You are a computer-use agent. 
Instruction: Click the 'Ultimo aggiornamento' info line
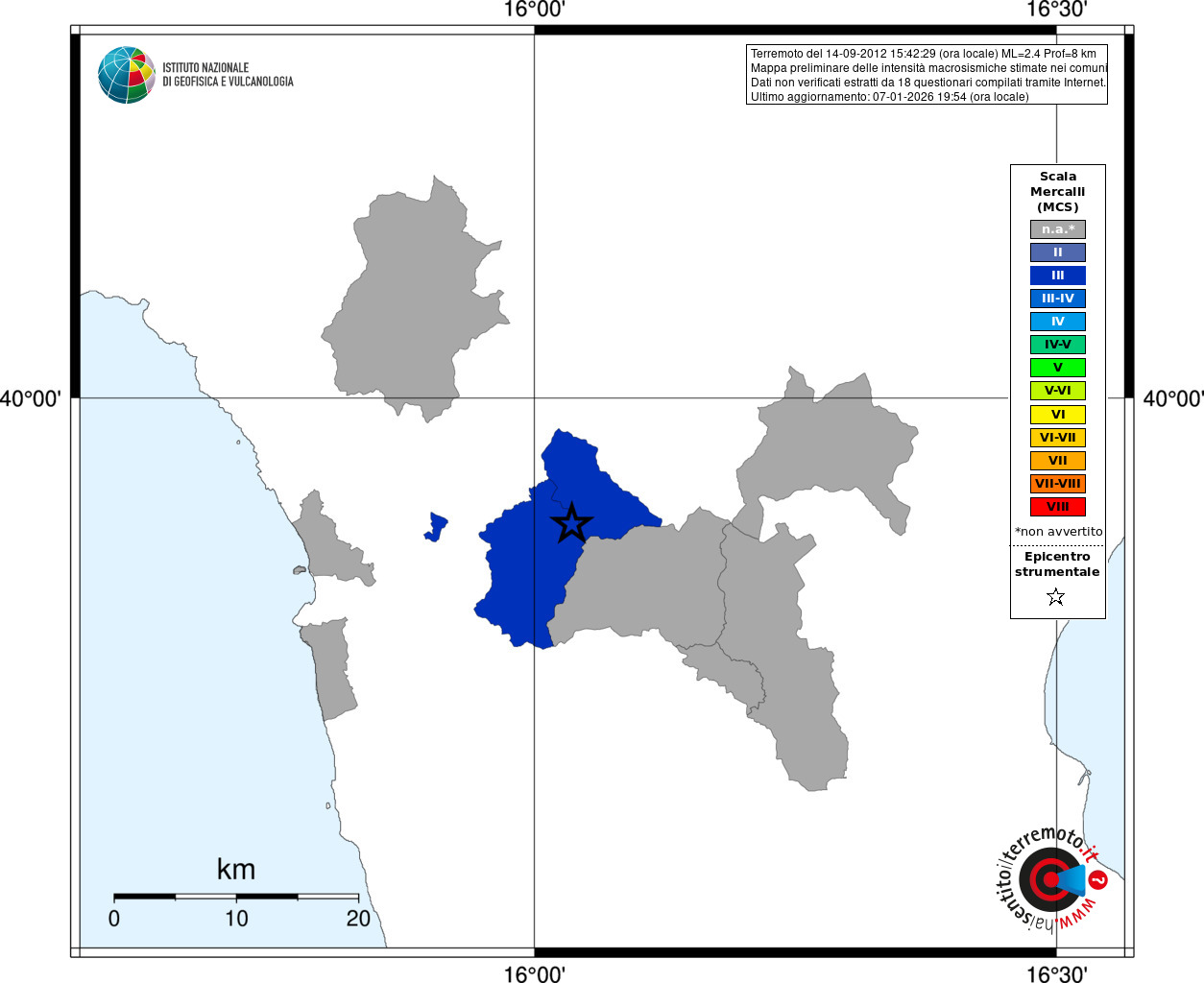coord(890,97)
